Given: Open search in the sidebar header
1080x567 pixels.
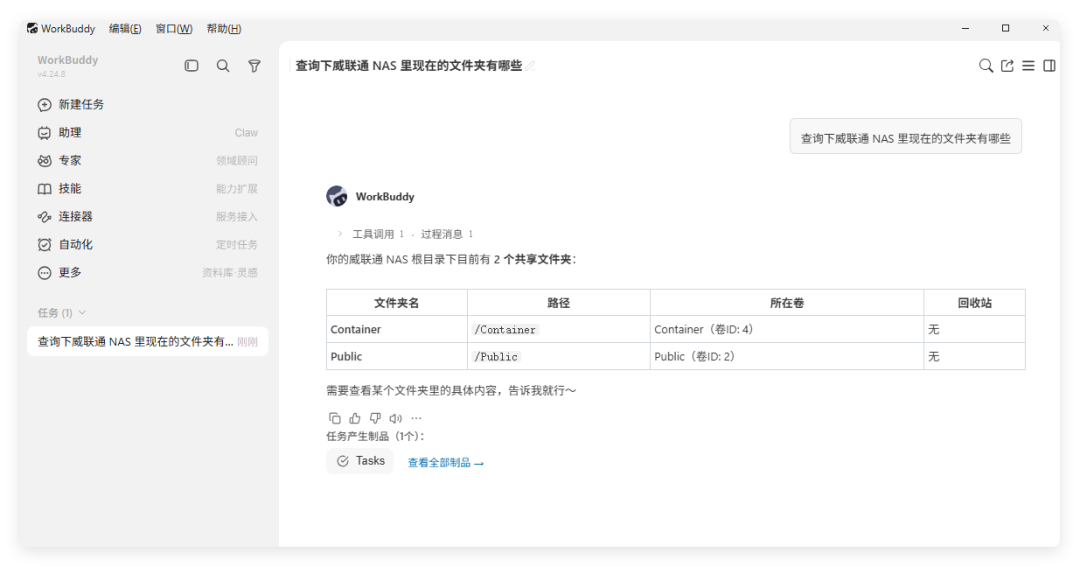Looking at the screenshot, I should 223,65.
